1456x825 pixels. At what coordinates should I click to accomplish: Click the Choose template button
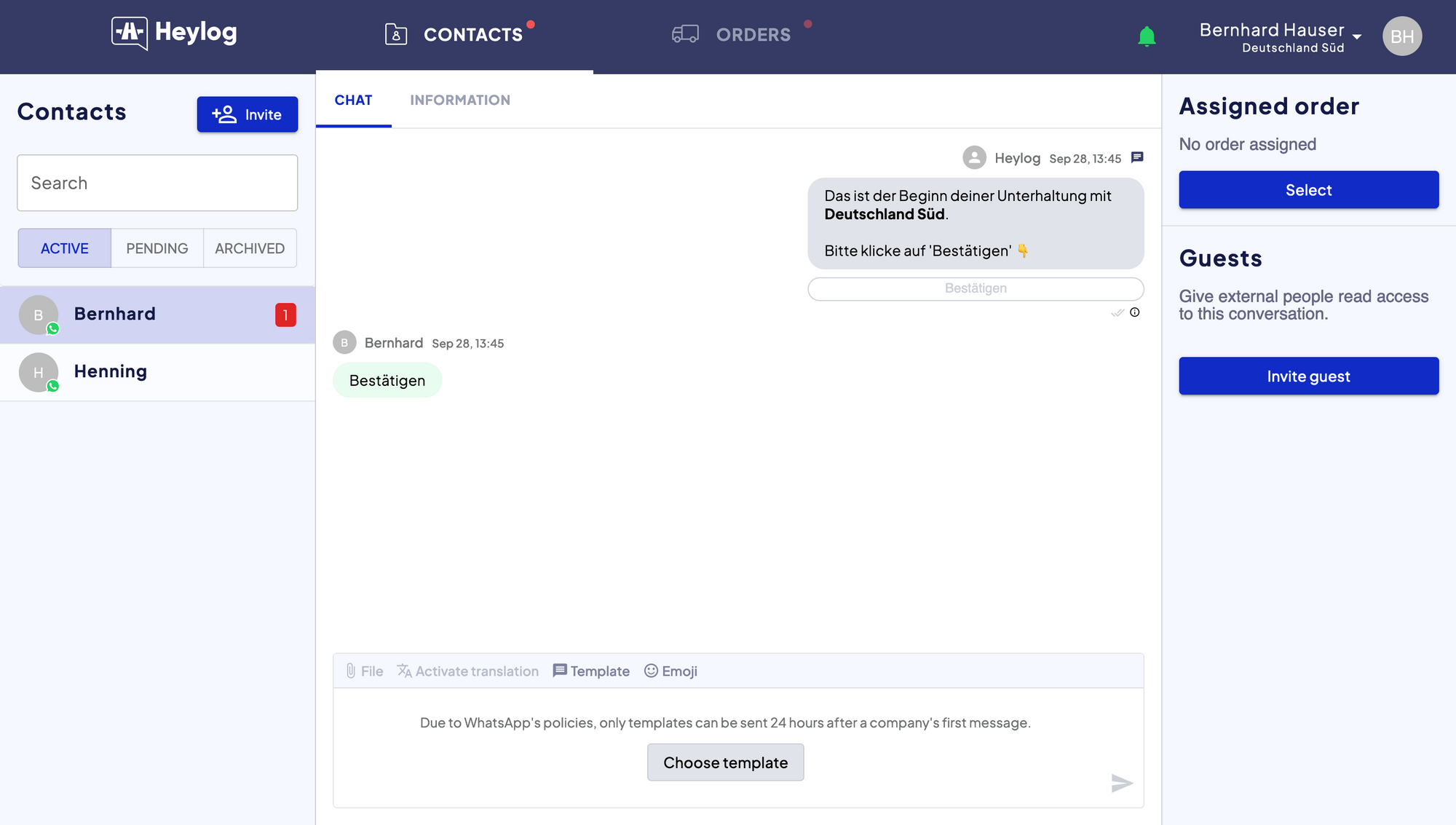(725, 762)
